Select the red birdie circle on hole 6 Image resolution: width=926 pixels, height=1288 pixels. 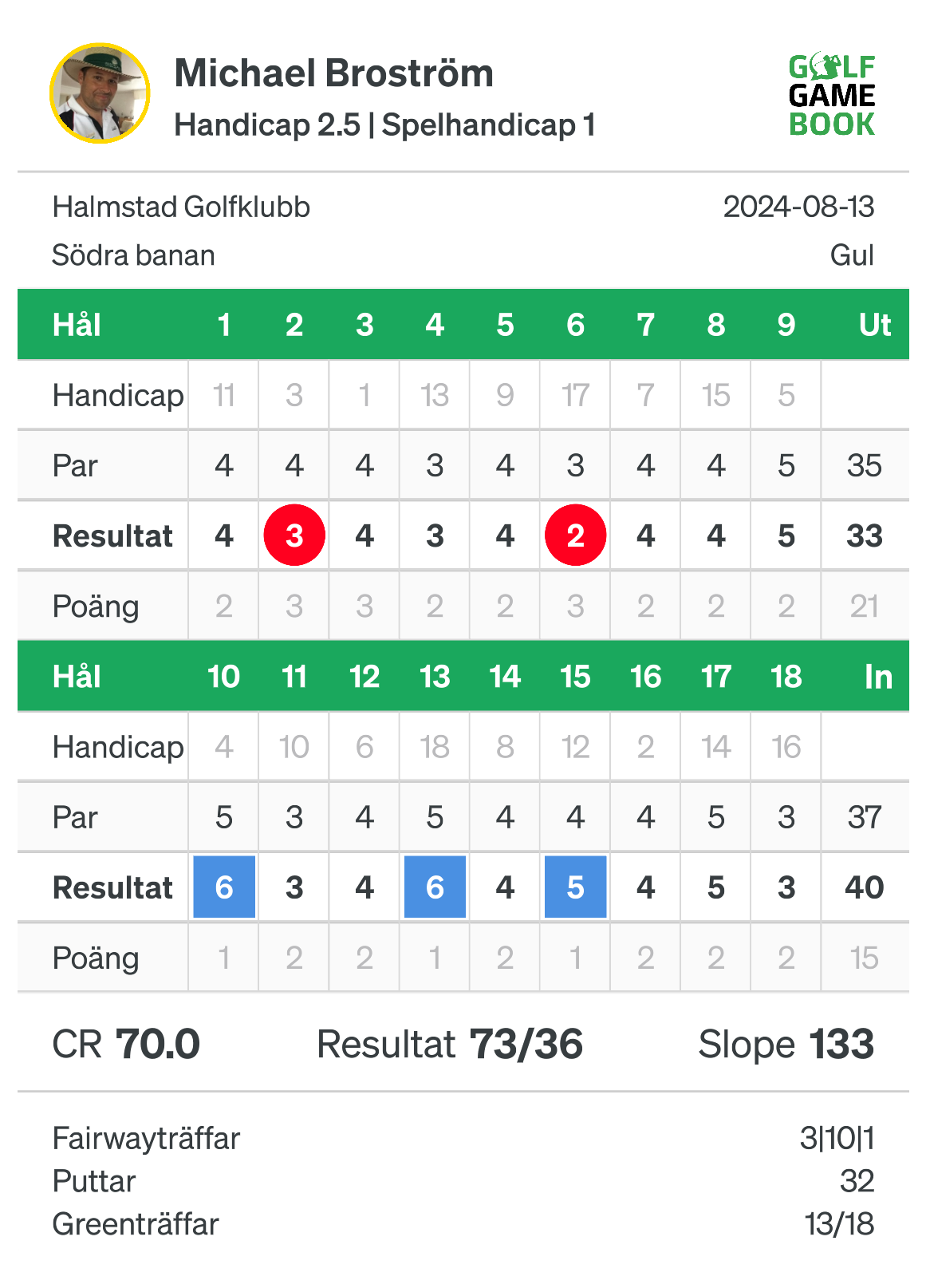click(x=576, y=535)
